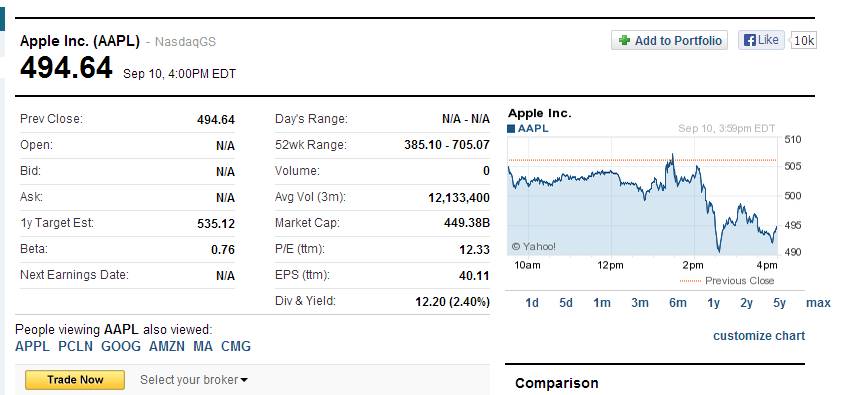Open the AMZN ticker link
This screenshot has height=395, width=846.
167,346
